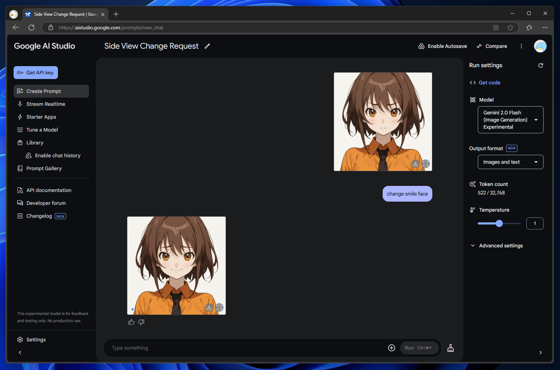
Task: Click the Type something prompt field
Action: 246,348
